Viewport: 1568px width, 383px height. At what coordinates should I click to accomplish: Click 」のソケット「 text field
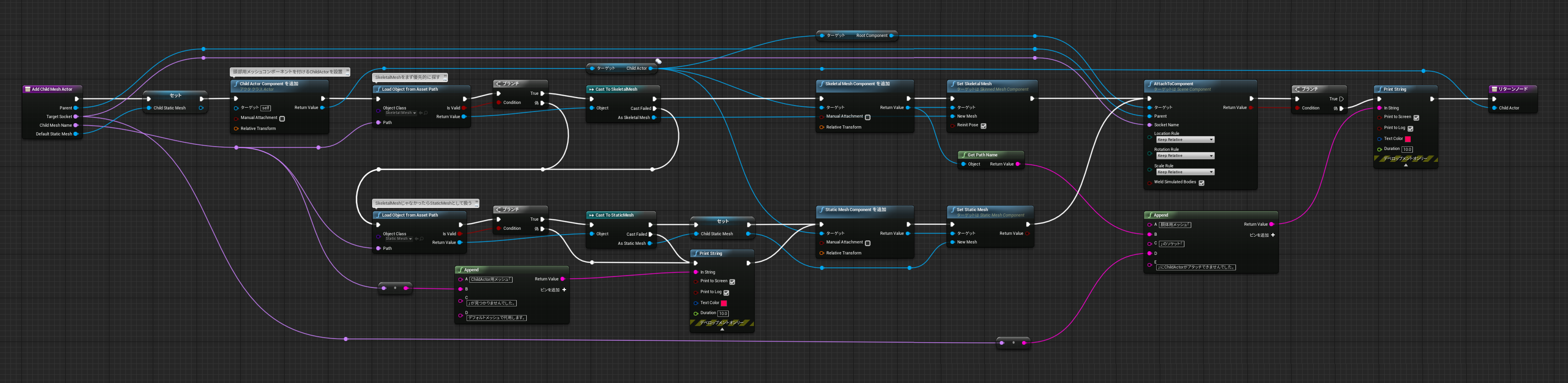click(x=1171, y=243)
